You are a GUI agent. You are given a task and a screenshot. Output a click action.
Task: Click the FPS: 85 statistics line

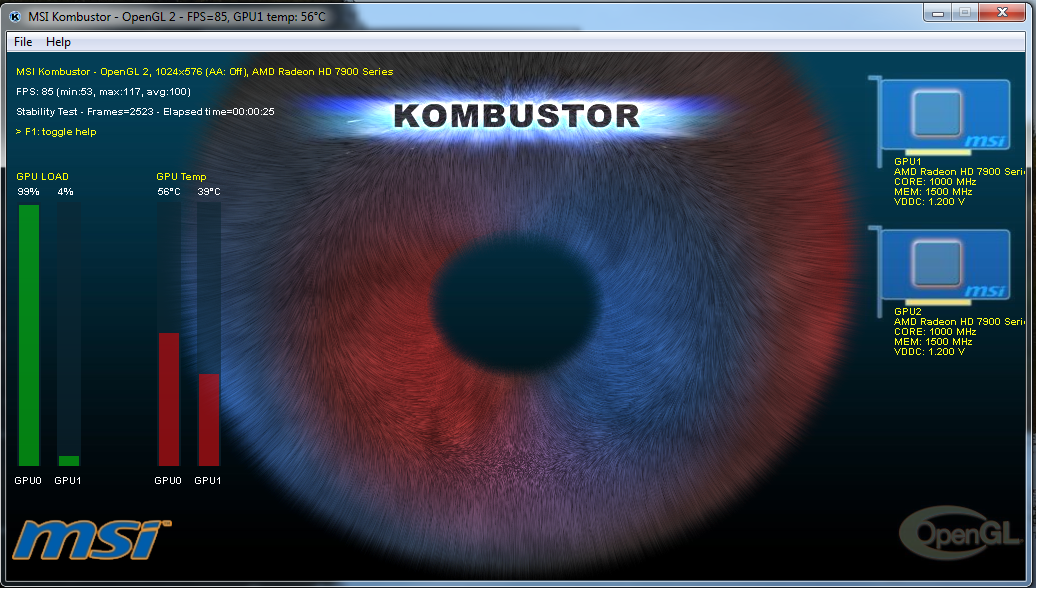point(104,92)
